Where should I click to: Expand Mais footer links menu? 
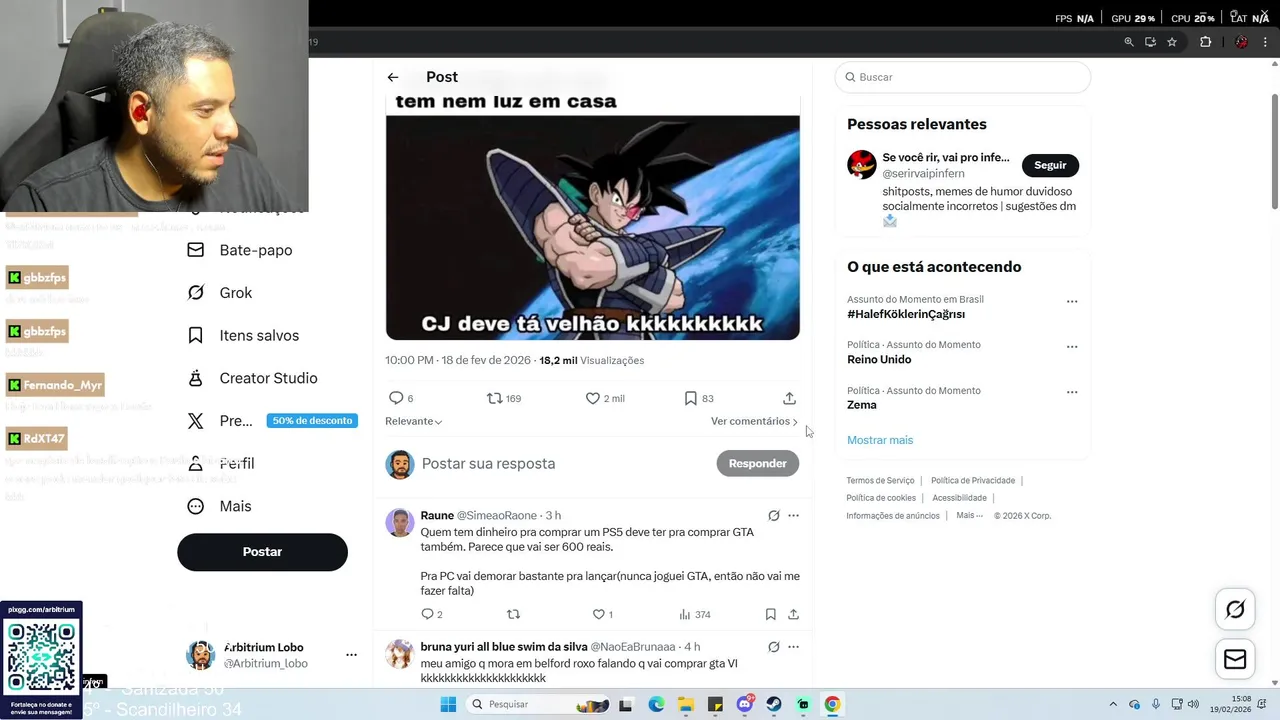pos(970,516)
